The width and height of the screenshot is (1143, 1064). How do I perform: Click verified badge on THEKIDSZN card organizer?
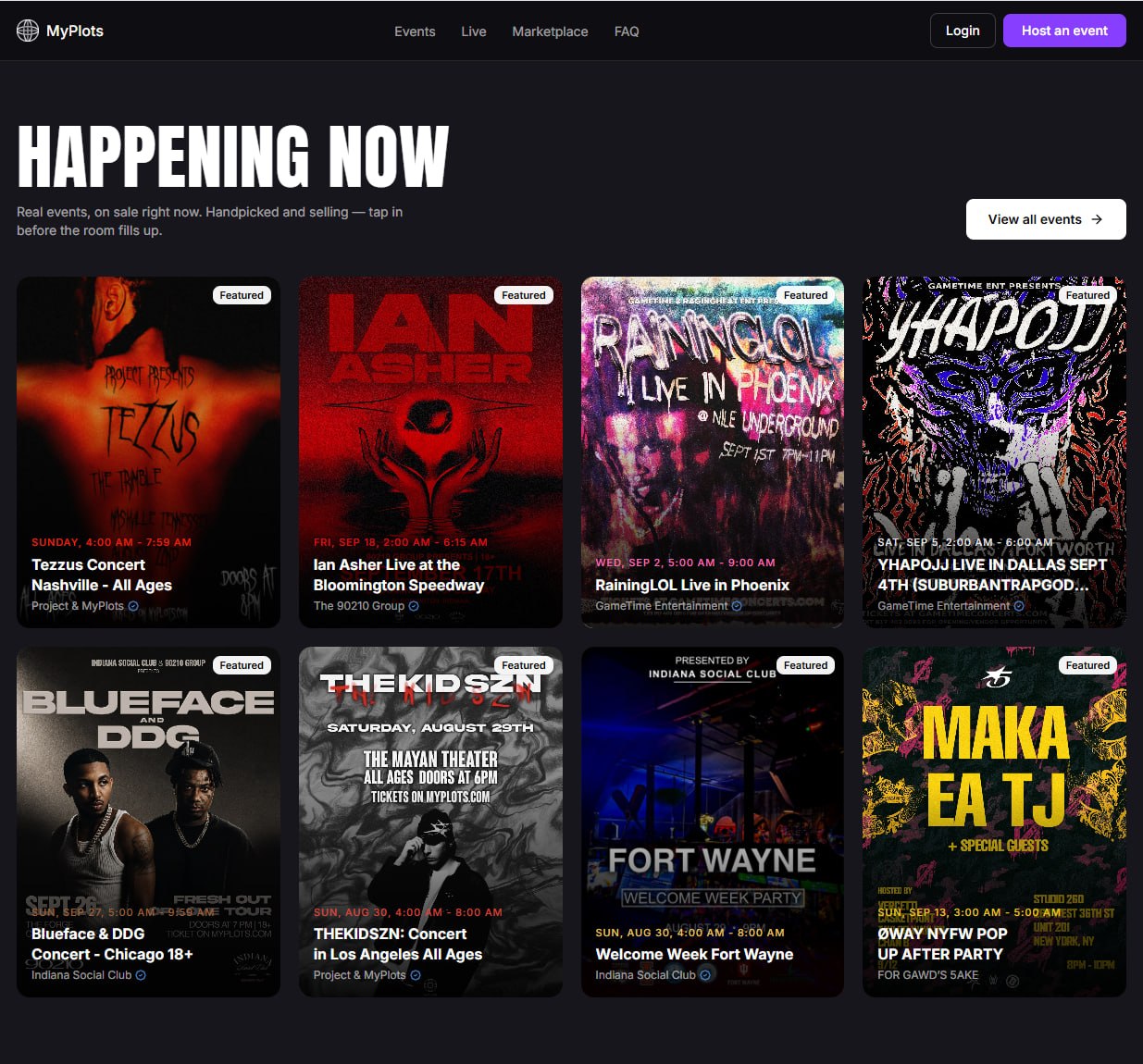(416, 975)
